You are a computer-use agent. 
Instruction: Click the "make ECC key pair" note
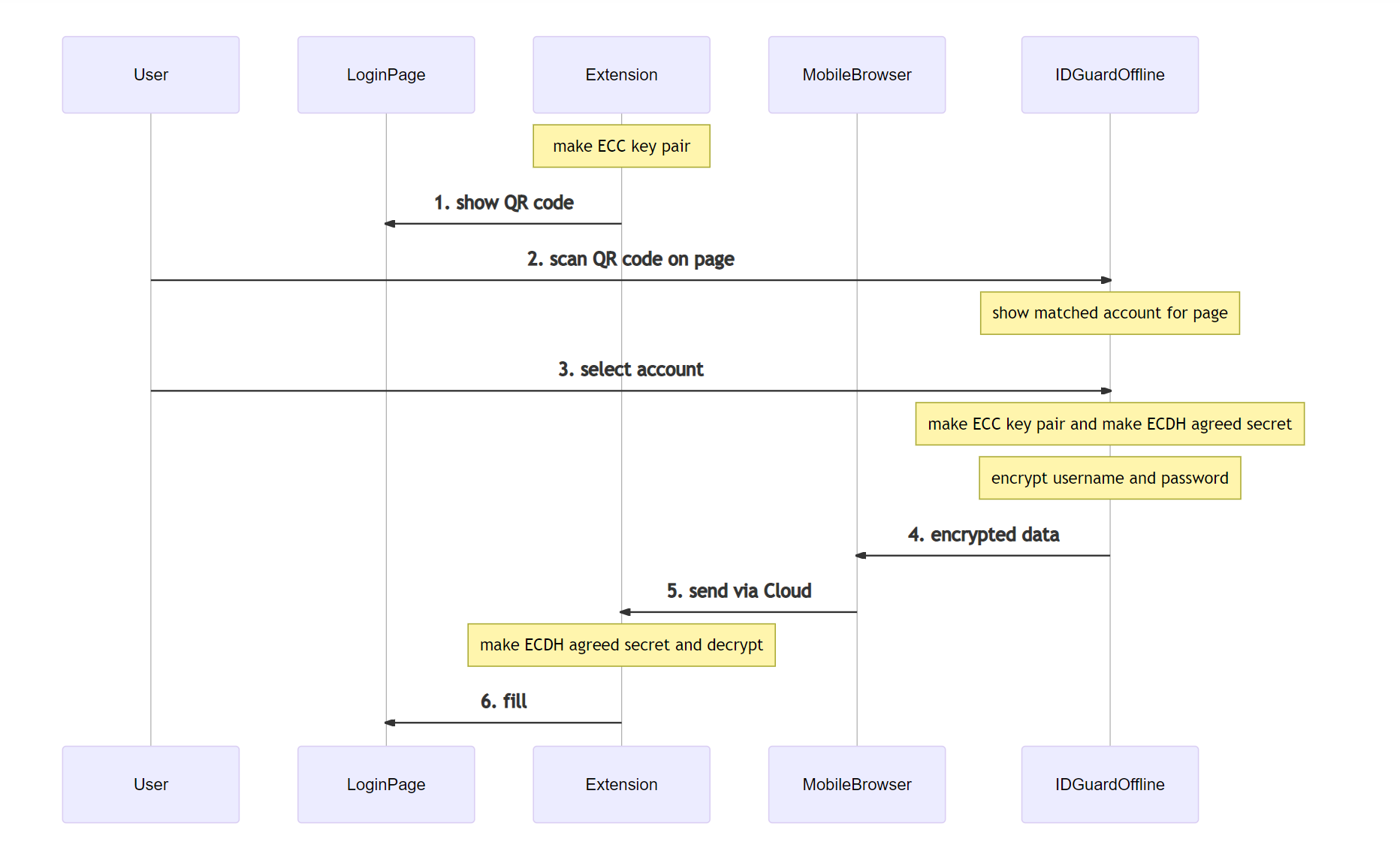pos(621,146)
